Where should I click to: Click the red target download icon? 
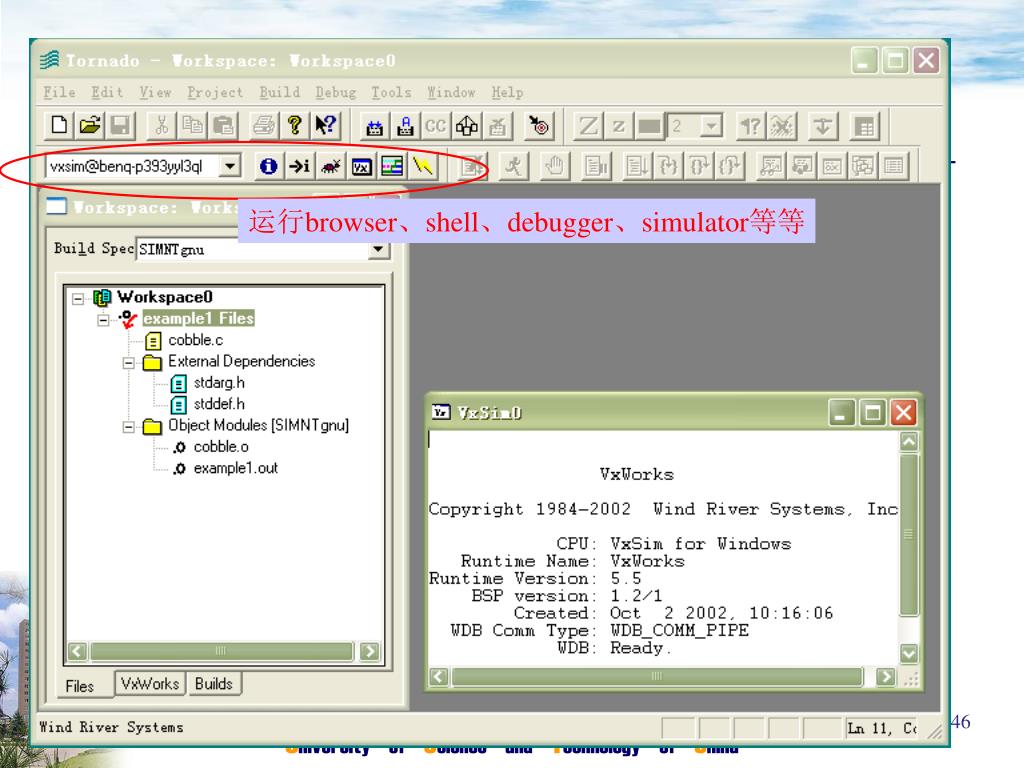tap(539, 126)
